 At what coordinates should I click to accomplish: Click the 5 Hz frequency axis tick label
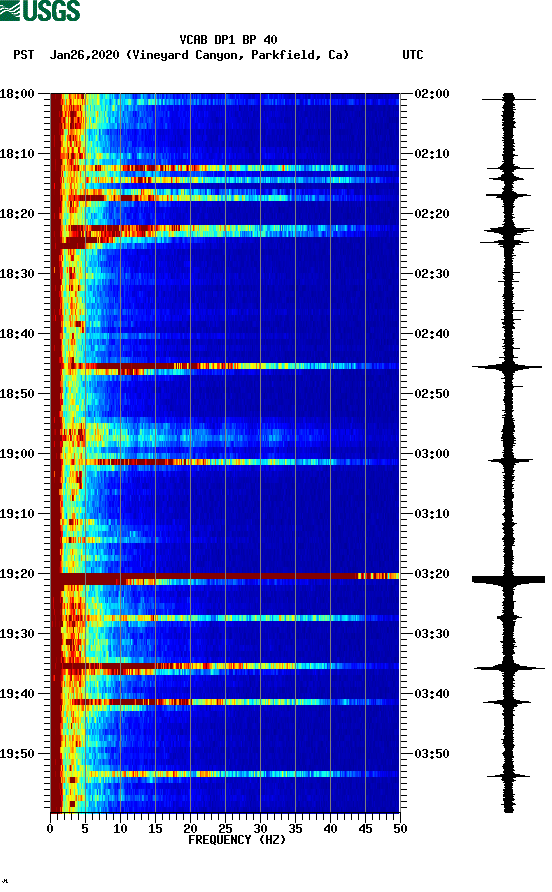pyautogui.click(x=85, y=829)
